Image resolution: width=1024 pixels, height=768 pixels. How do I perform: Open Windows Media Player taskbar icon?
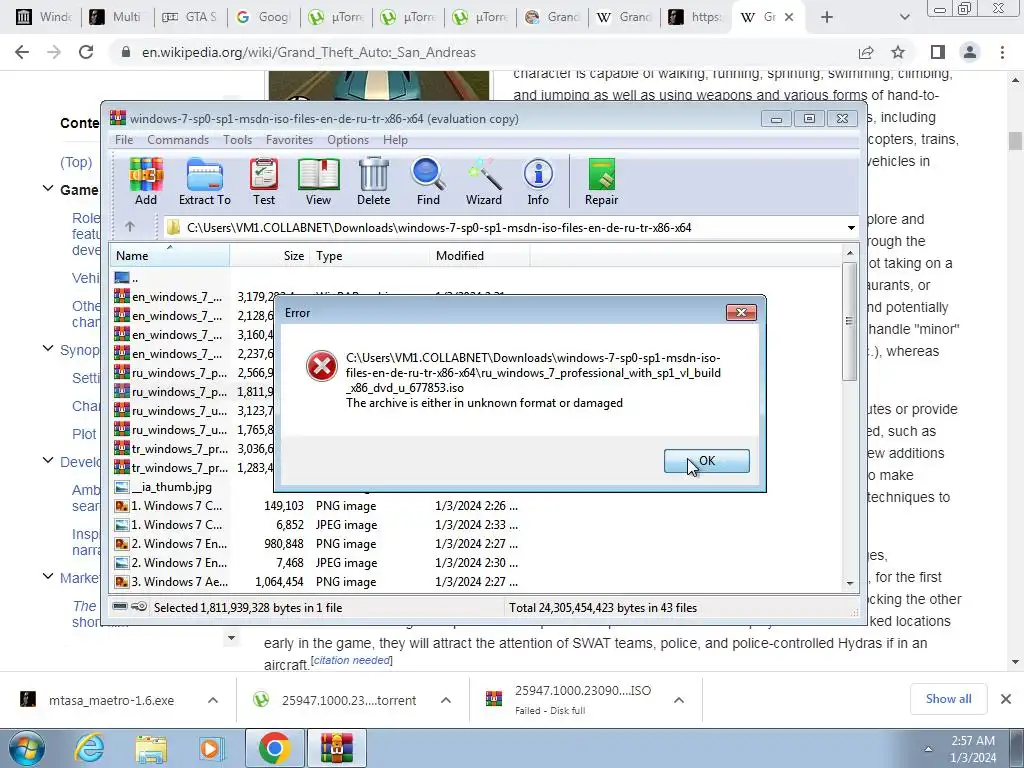tap(212, 748)
